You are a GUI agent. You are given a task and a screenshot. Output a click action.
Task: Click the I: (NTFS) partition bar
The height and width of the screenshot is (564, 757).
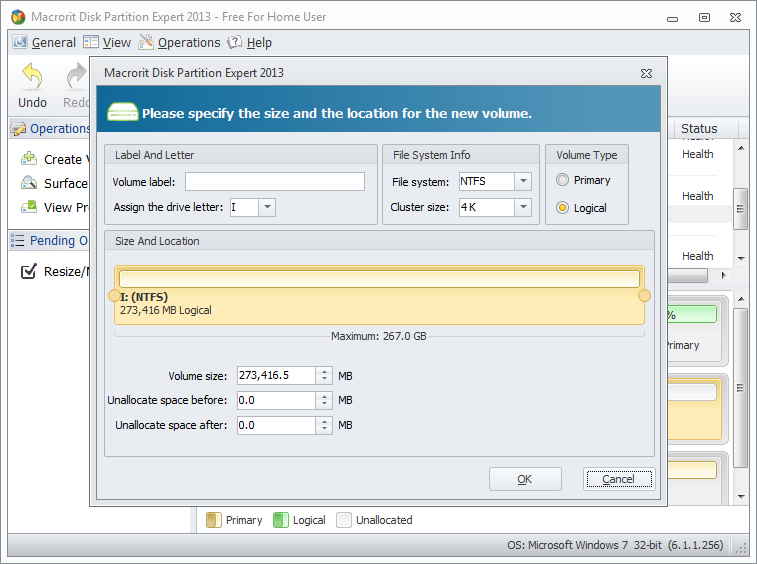tap(379, 295)
